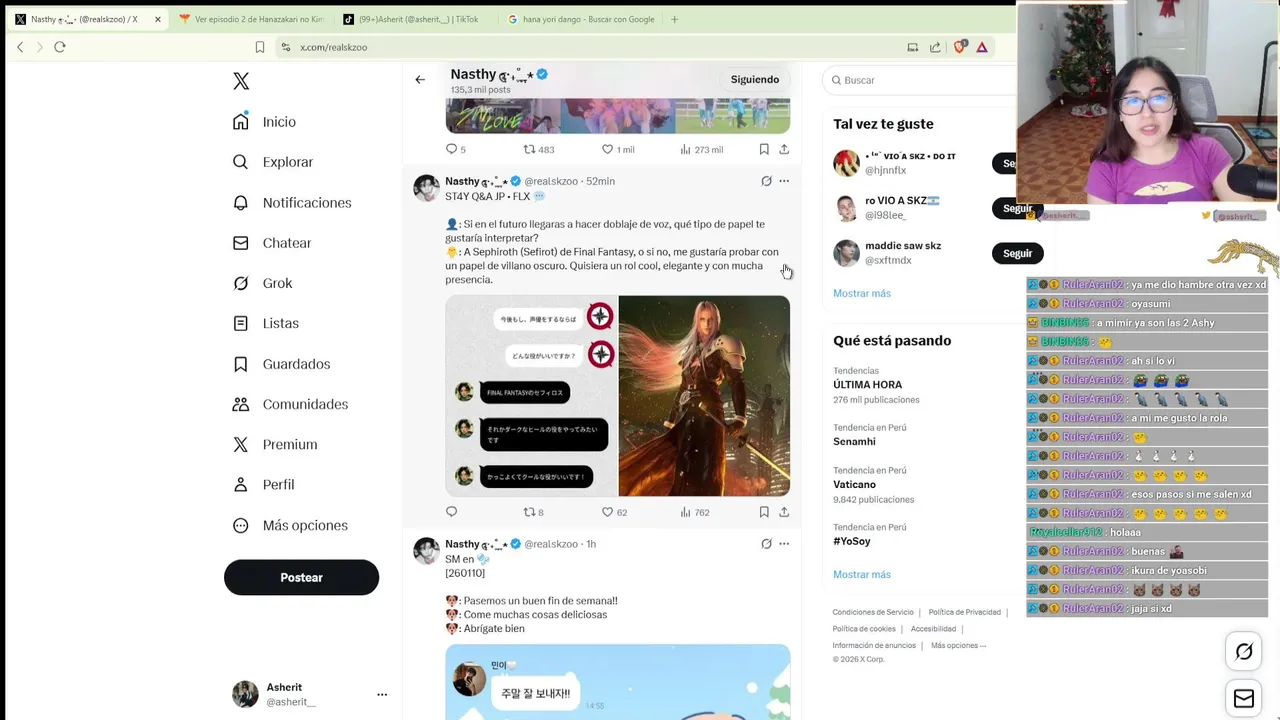Click the Siguiendo button
Image resolution: width=1280 pixels, height=720 pixels.
tap(755, 79)
